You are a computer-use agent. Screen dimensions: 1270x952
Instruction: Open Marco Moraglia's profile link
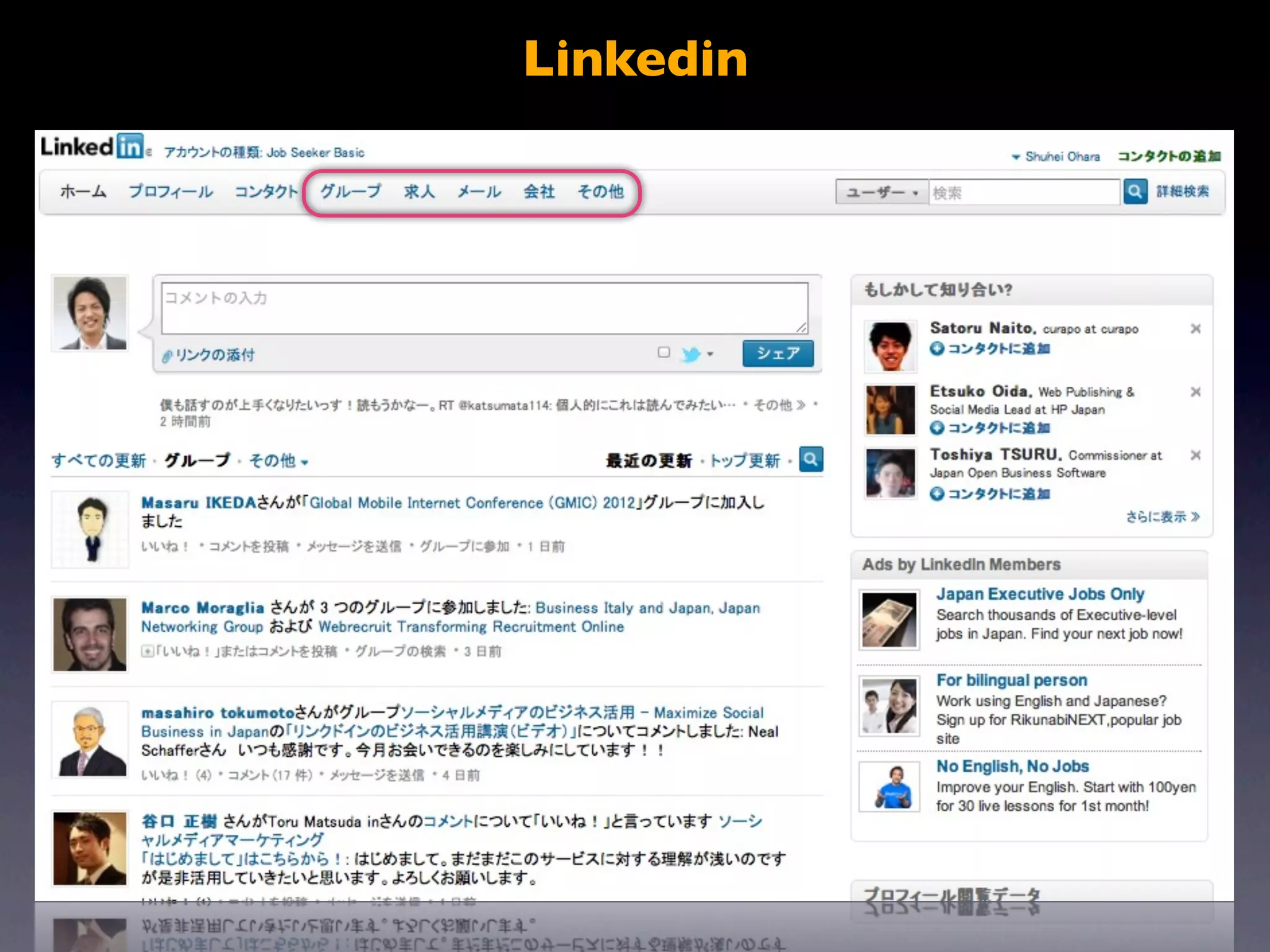[203, 607]
